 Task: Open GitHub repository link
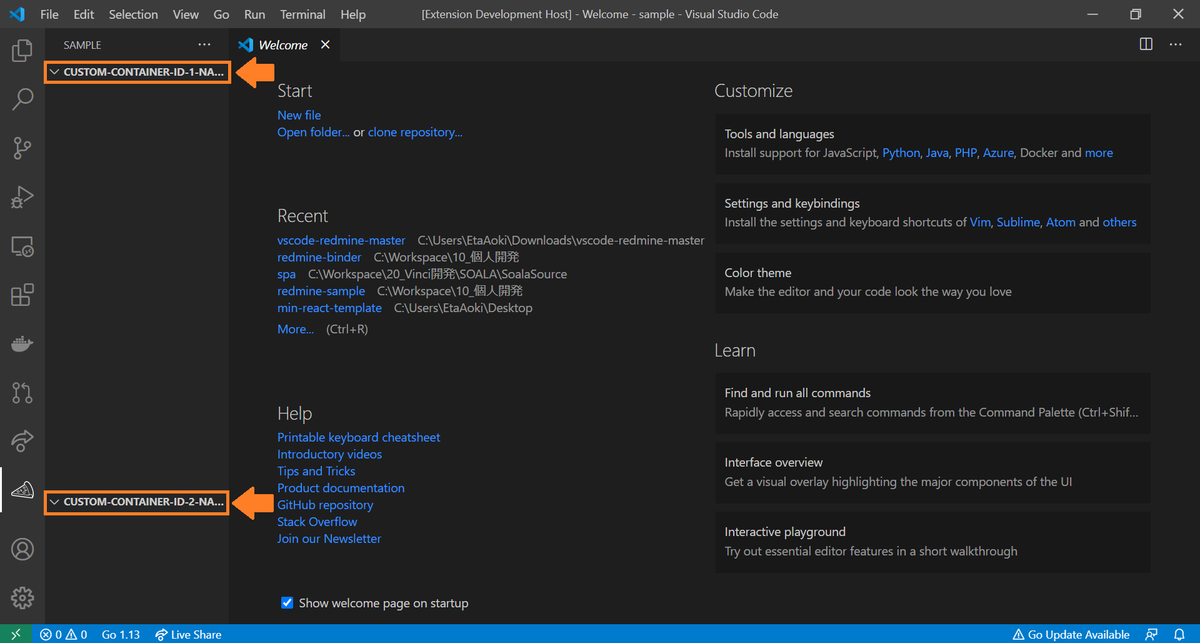tap(325, 505)
